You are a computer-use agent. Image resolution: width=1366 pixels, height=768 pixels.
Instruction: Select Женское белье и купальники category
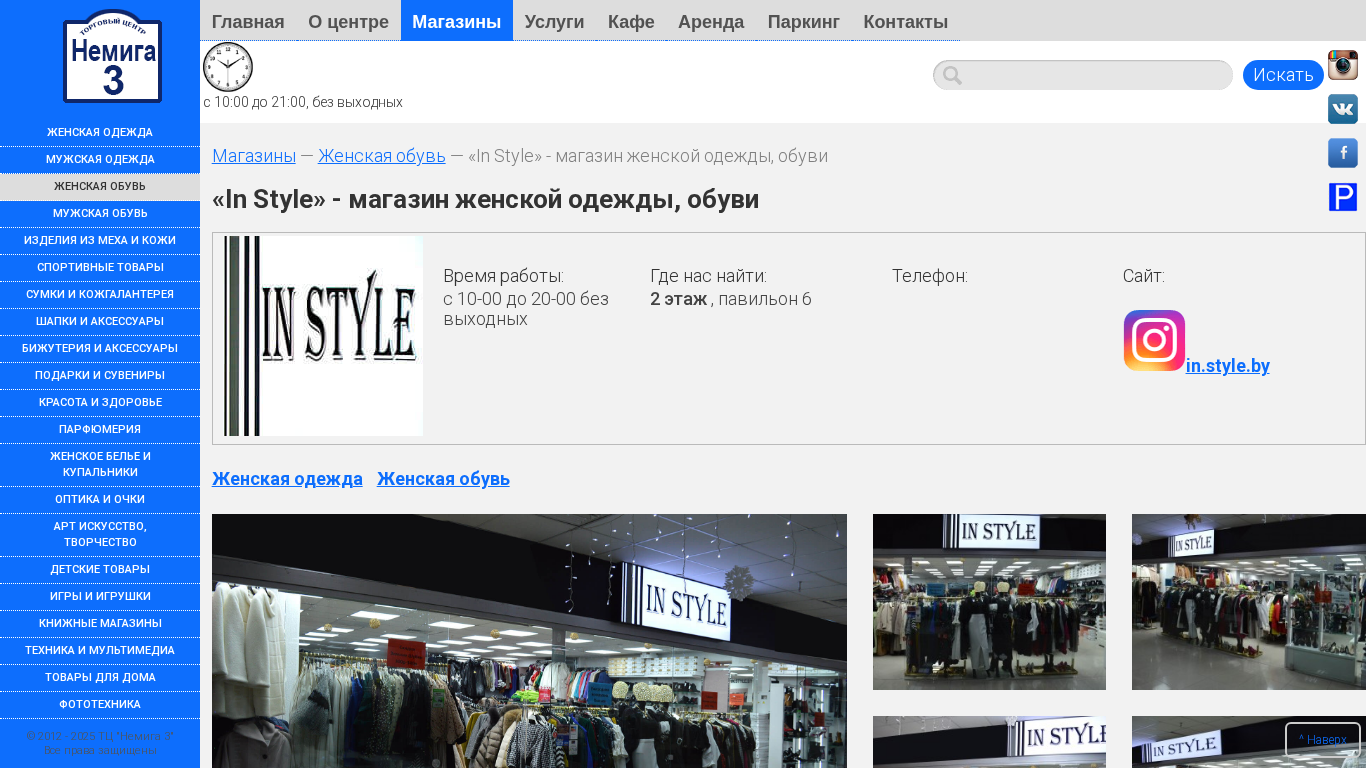[100, 465]
